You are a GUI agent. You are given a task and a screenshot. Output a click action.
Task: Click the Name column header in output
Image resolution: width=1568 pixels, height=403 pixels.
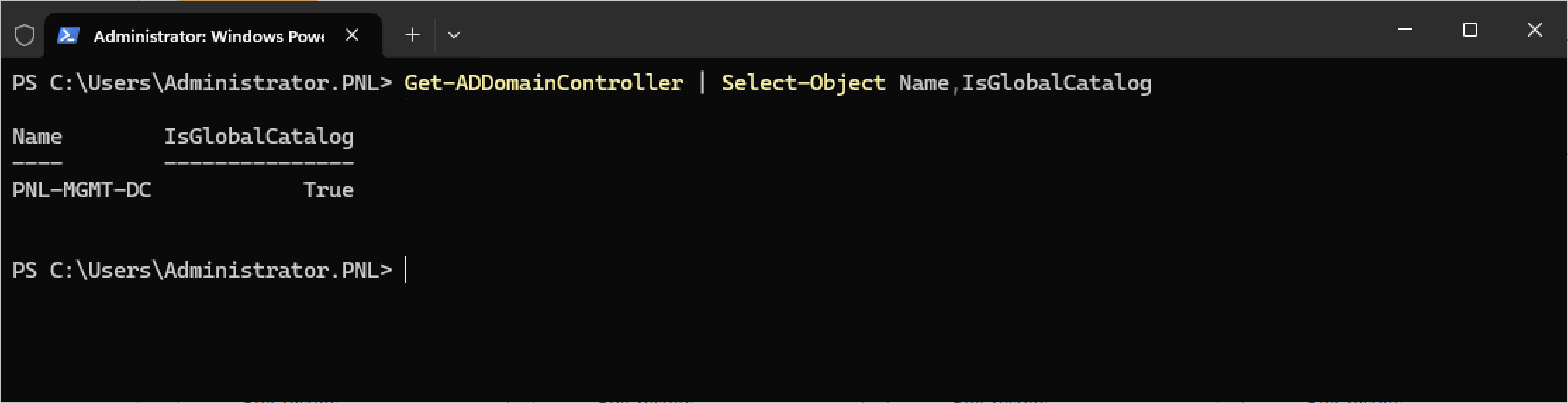coord(37,137)
